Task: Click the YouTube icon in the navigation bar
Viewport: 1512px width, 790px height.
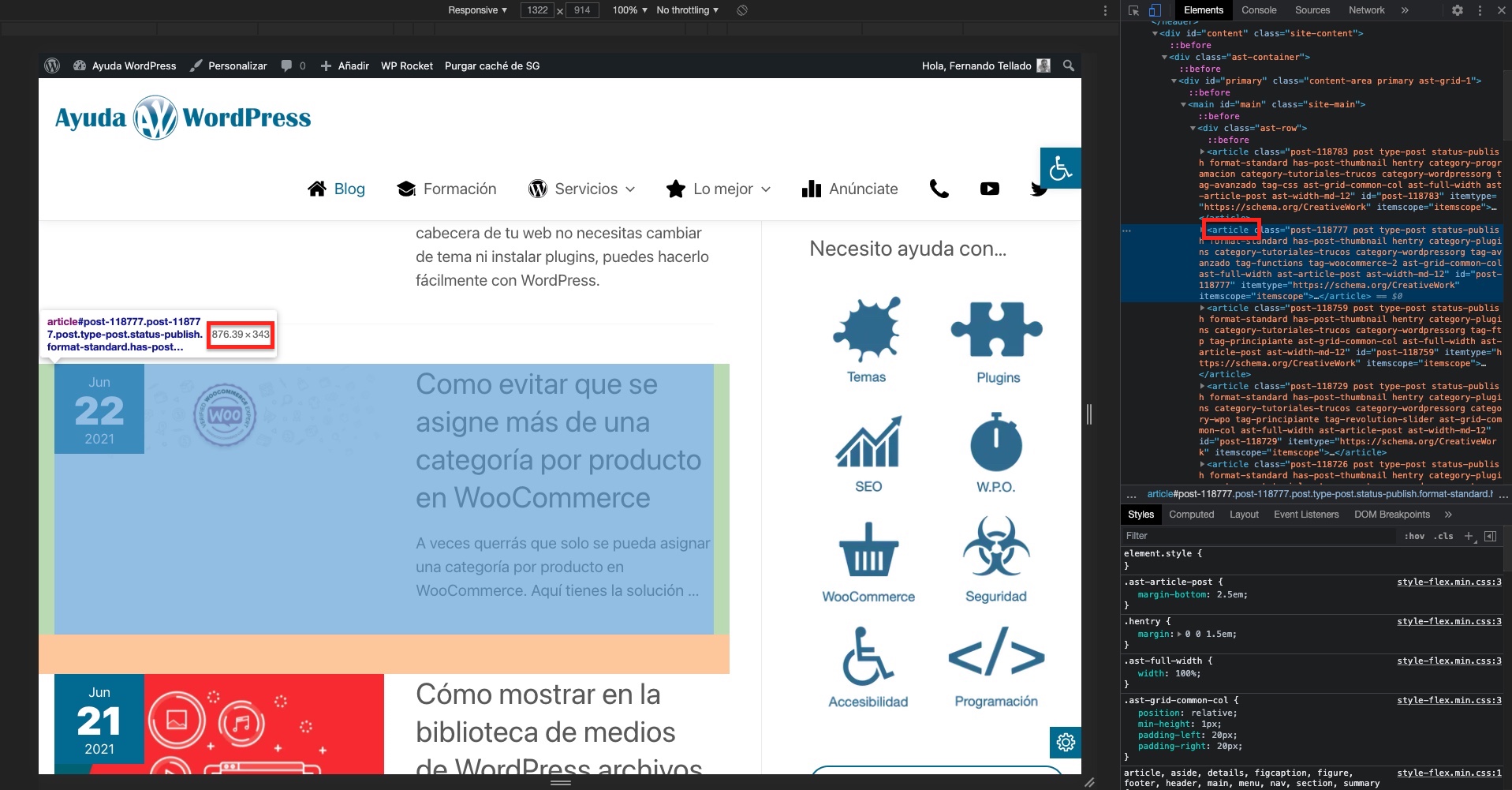Action: 989,189
